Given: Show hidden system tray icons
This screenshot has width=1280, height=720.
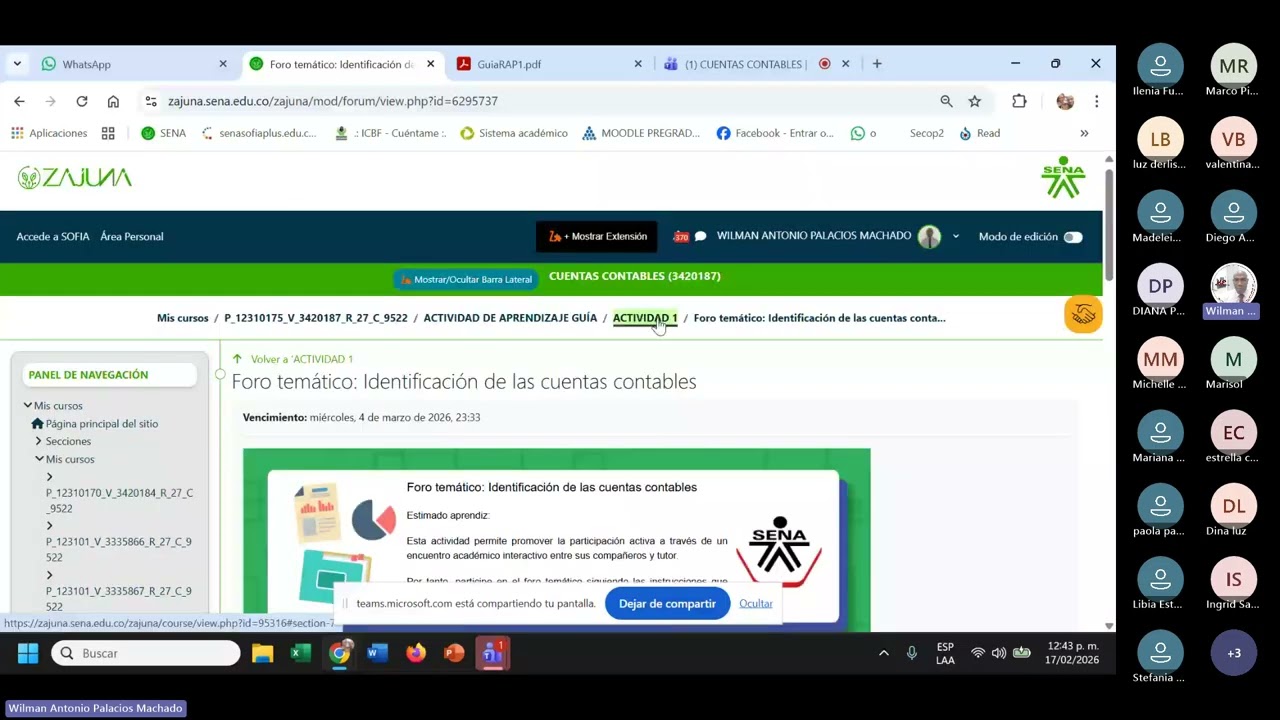Looking at the screenshot, I should click(x=883, y=654).
